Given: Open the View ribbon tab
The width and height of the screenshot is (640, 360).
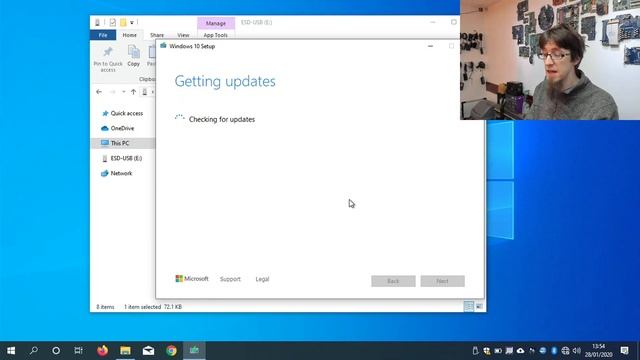Looking at the screenshot, I should coord(183,35).
